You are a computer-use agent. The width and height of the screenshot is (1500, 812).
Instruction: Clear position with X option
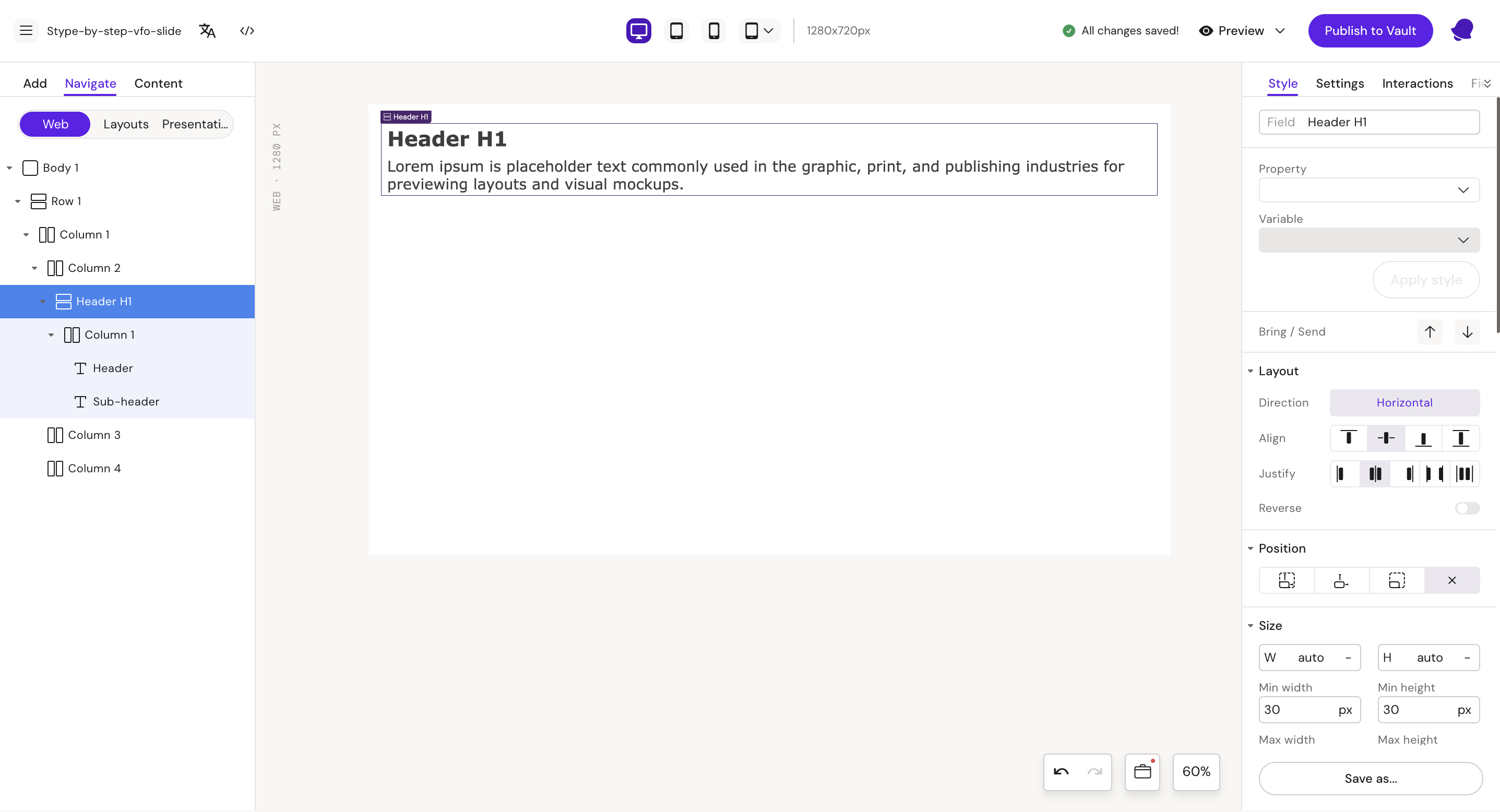click(x=1451, y=580)
